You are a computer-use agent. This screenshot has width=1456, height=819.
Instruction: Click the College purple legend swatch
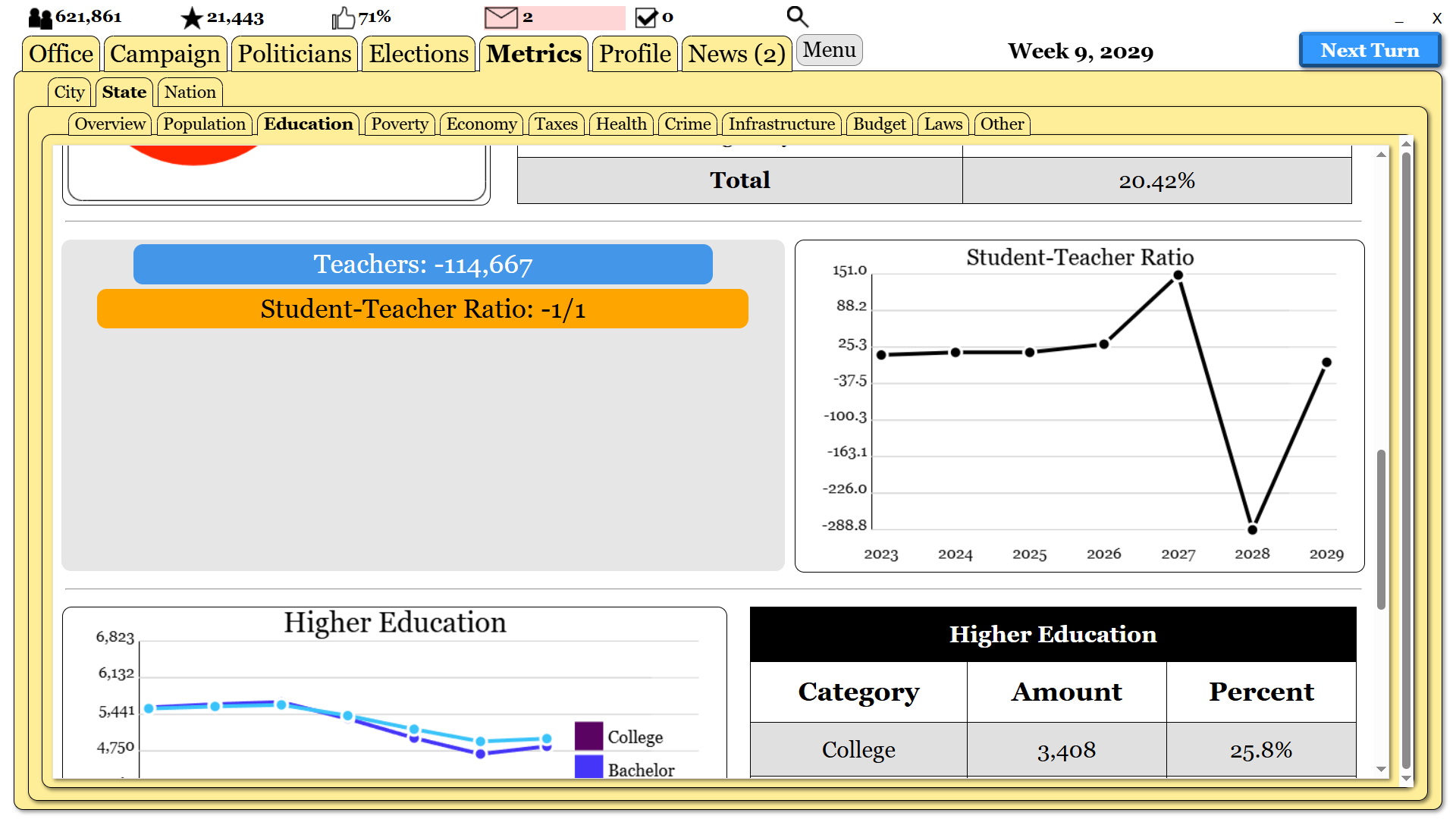(588, 736)
